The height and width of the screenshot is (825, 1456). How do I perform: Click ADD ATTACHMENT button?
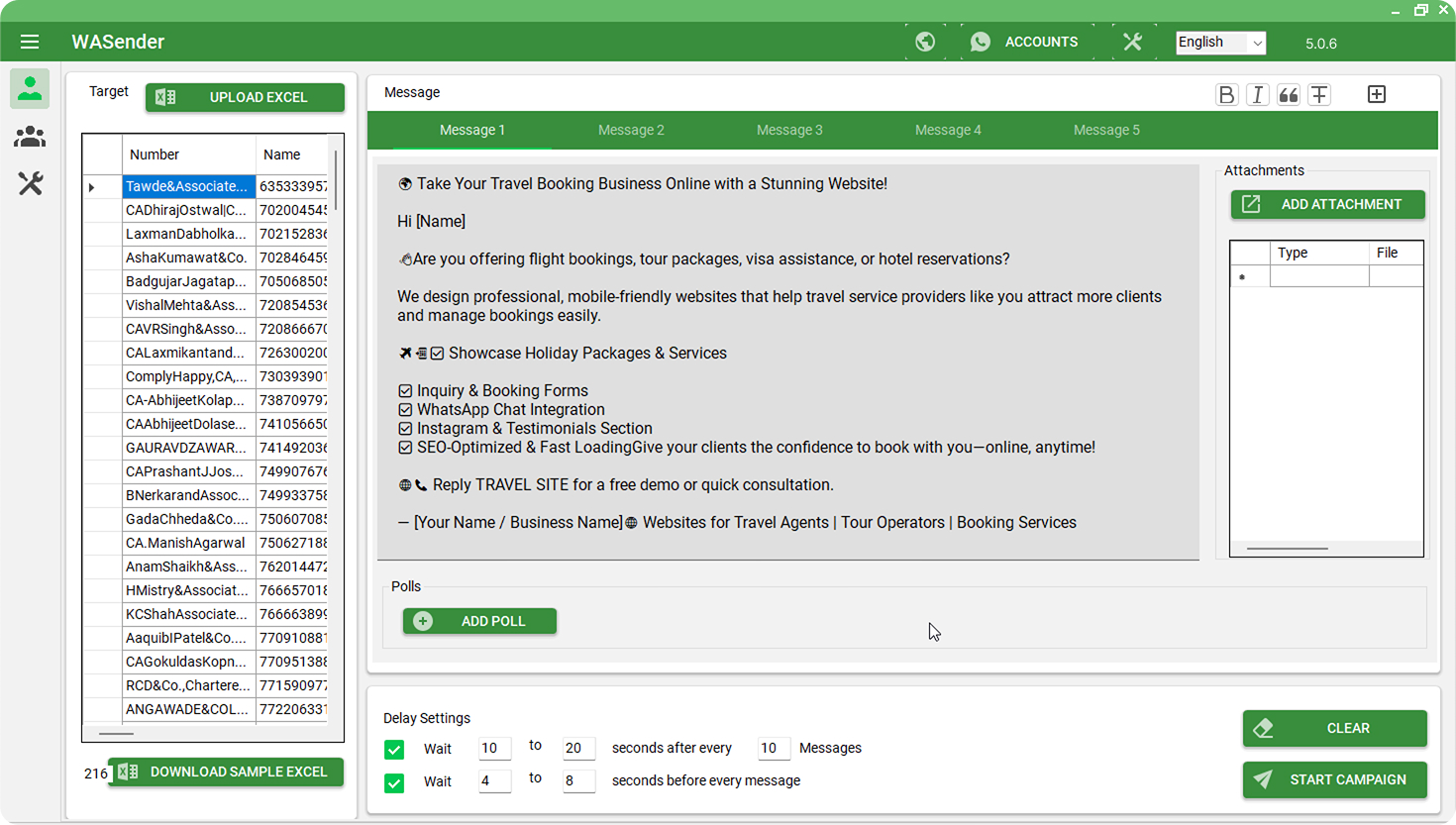(x=1327, y=204)
